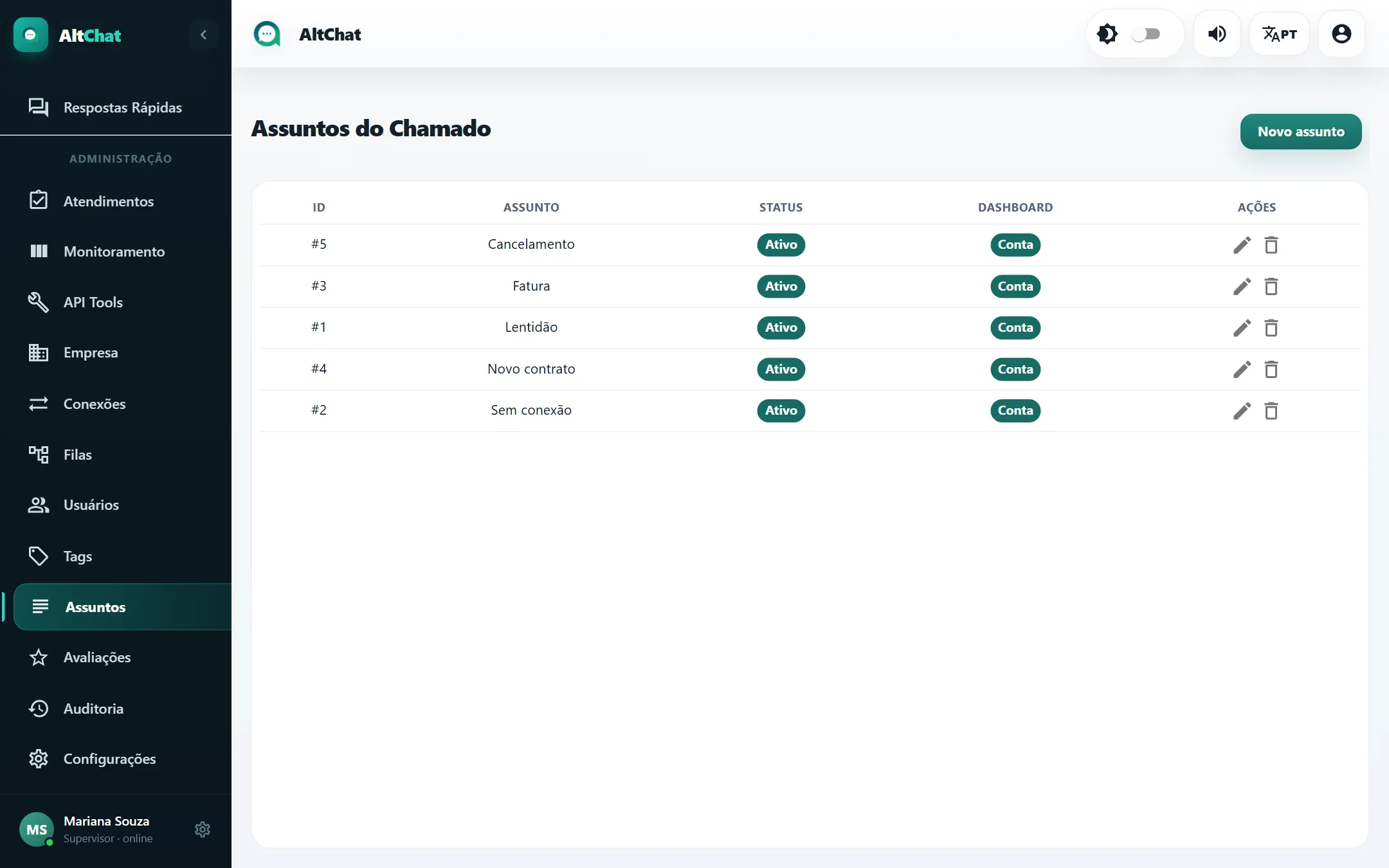Open API Tools page

click(x=116, y=302)
